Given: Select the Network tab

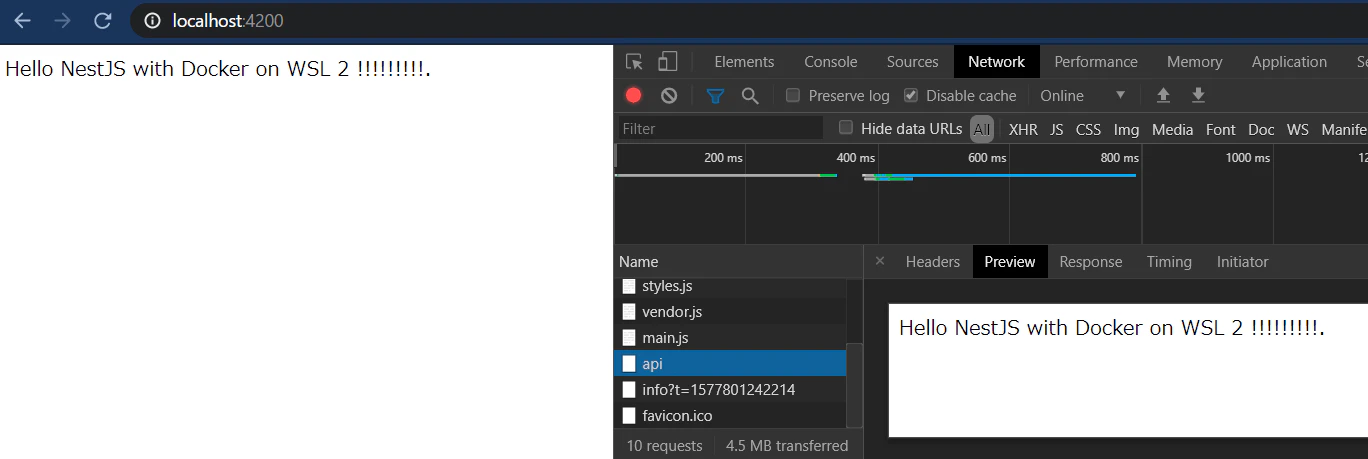Looking at the screenshot, I should click(x=996, y=62).
